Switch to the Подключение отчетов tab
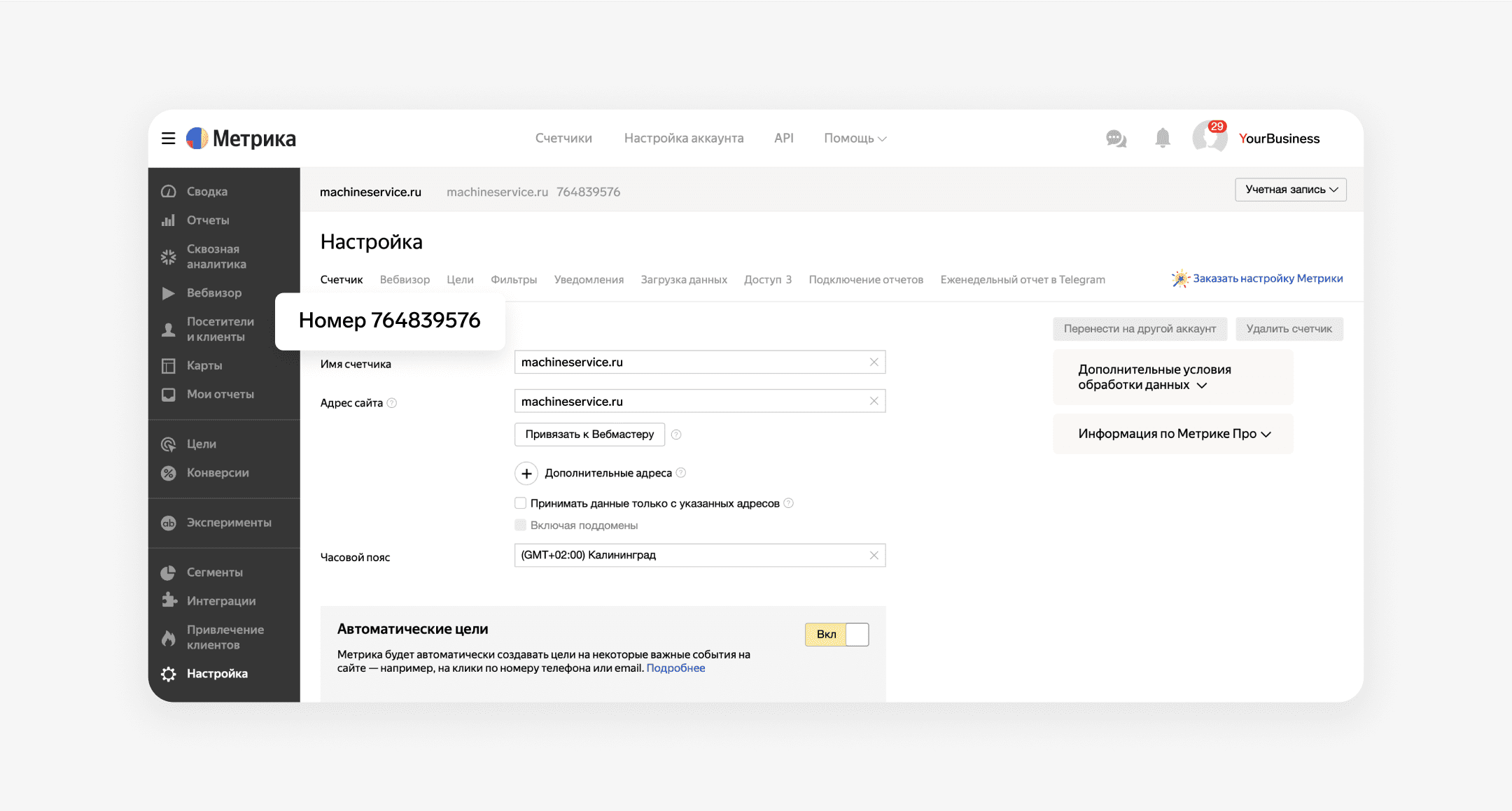Viewport: 1512px width, 811px height. [866, 280]
